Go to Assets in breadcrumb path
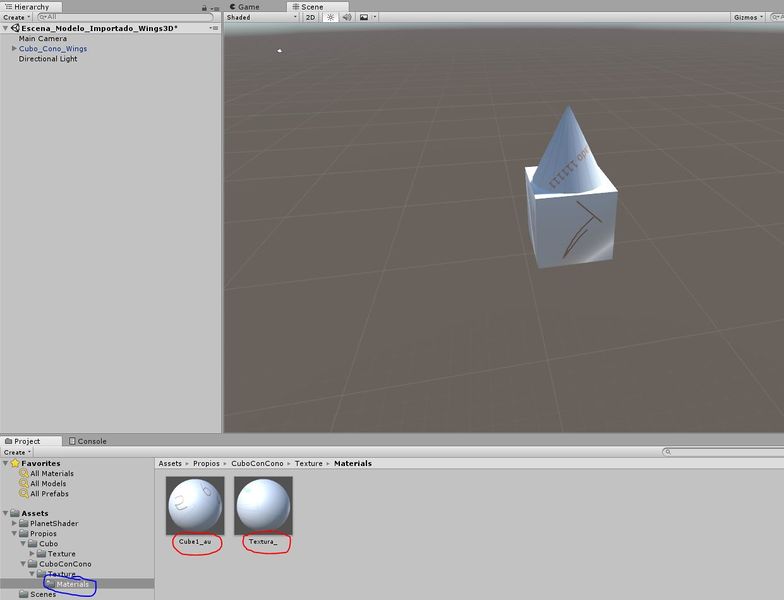Screen dimensions: 784x600 (x=170, y=464)
